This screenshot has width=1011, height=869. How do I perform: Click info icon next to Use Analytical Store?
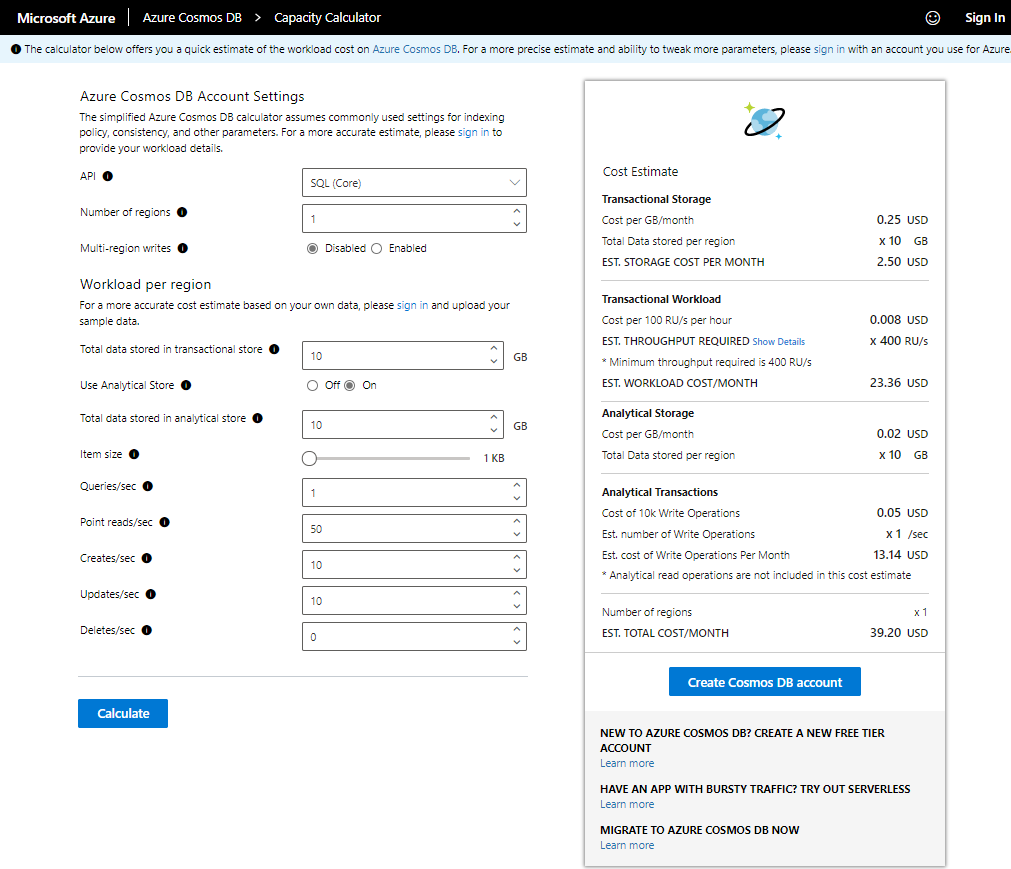(186, 385)
